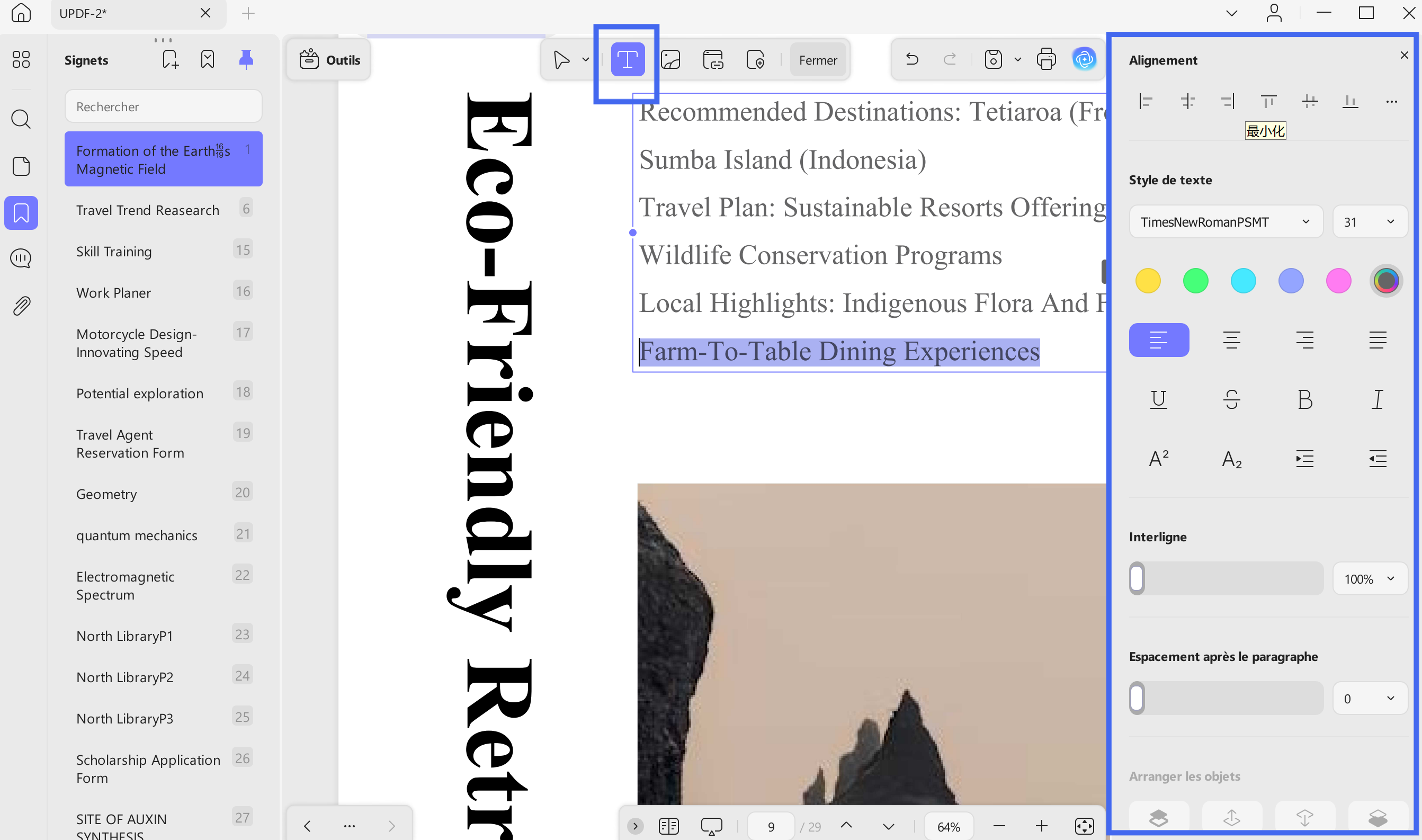Screen dimensions: 1422x840
Task: Open the font size 31 dropdown
Action: 1370,222
